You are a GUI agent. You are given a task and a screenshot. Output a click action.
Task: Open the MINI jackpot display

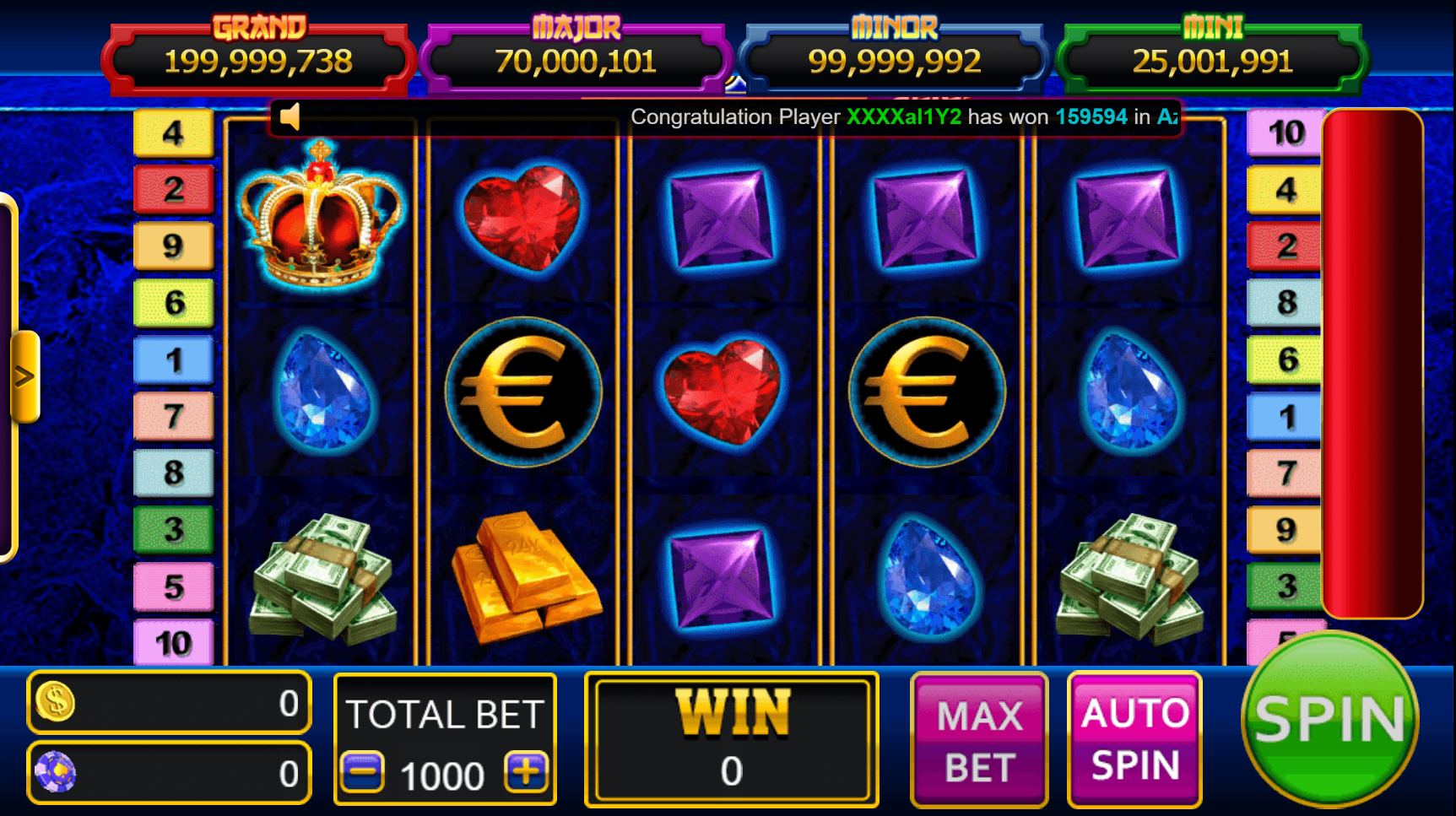click(x=1212, y=57)
